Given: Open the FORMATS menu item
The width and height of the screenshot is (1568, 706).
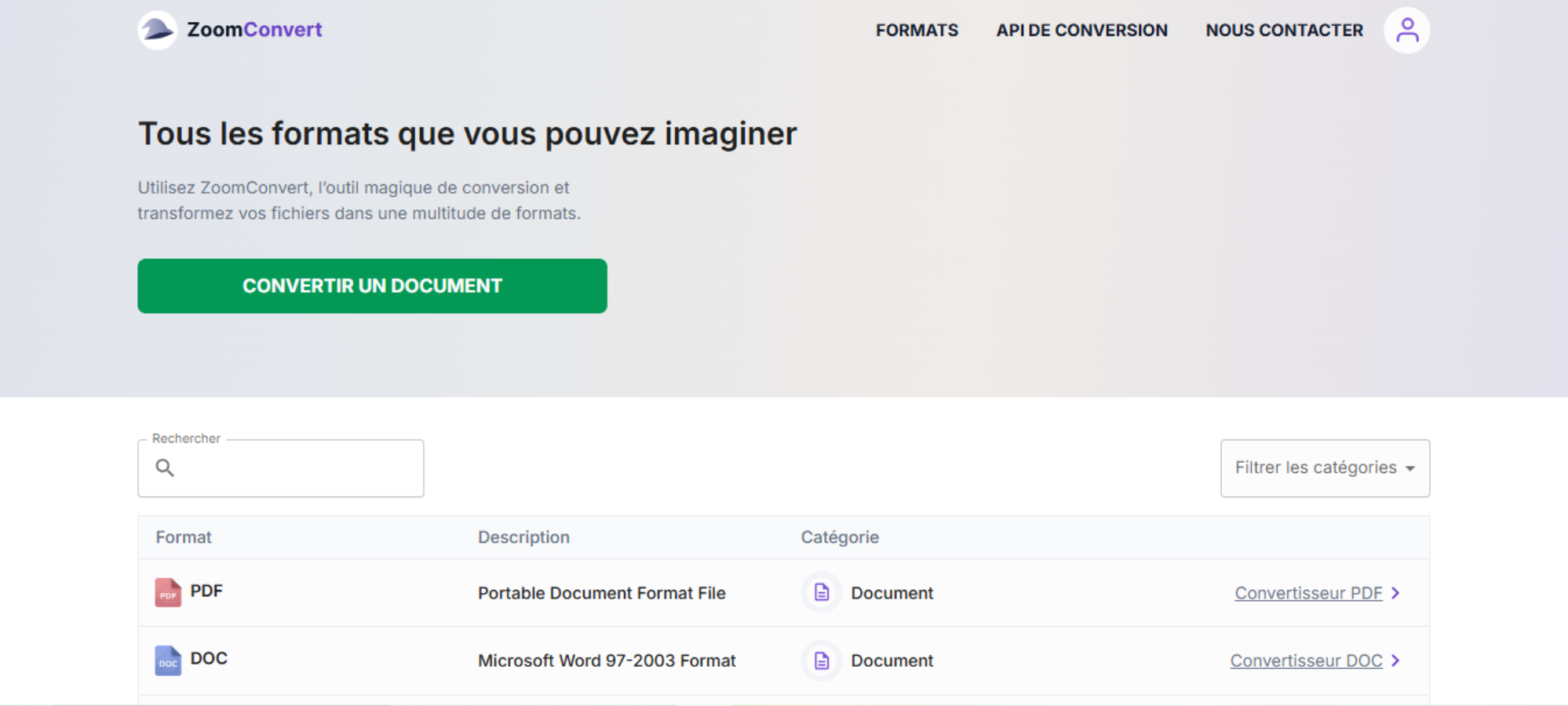Looking at the screenshot, I should tap(917, 30).
